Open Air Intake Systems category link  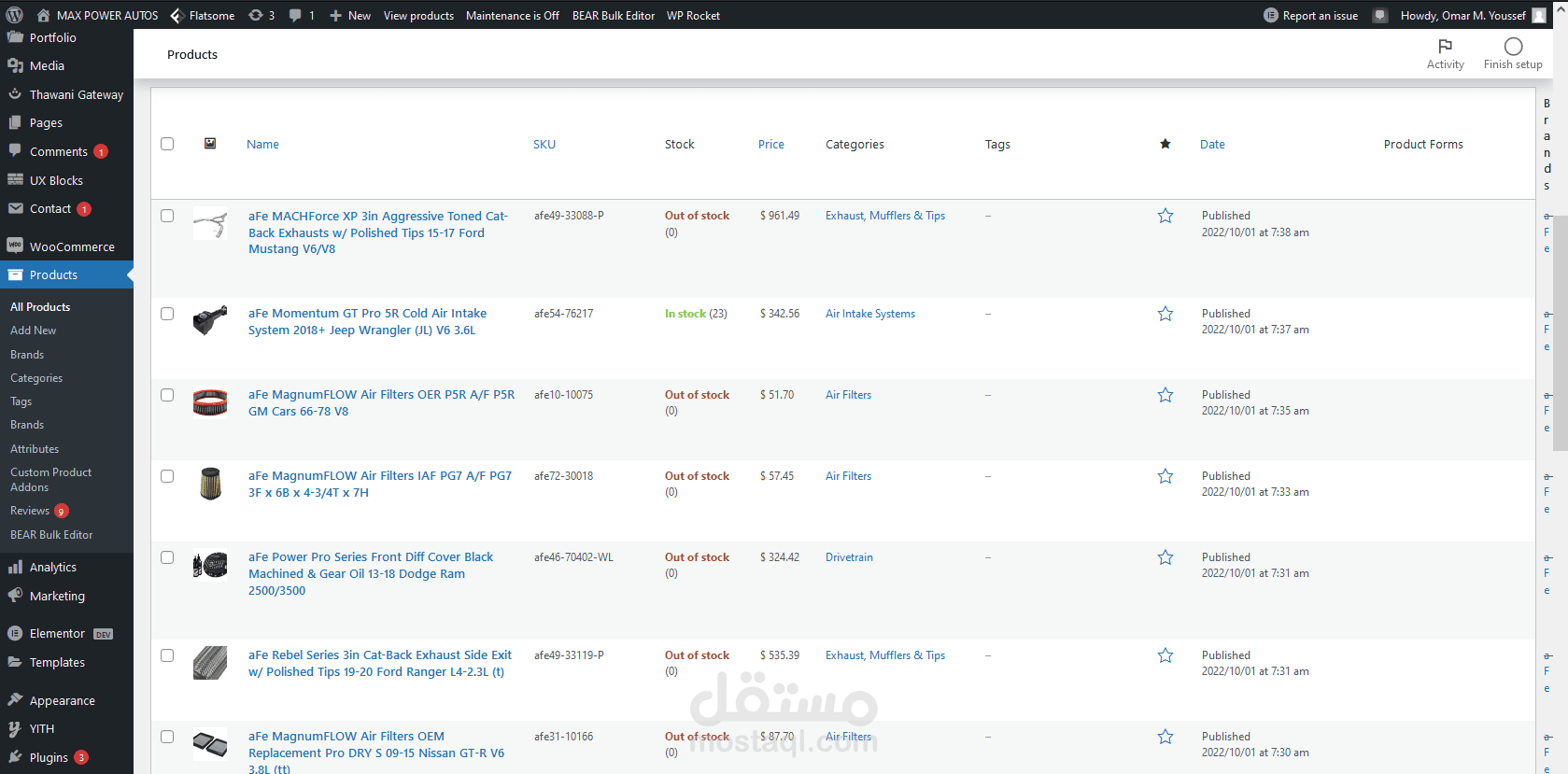[x=870, y=314]
